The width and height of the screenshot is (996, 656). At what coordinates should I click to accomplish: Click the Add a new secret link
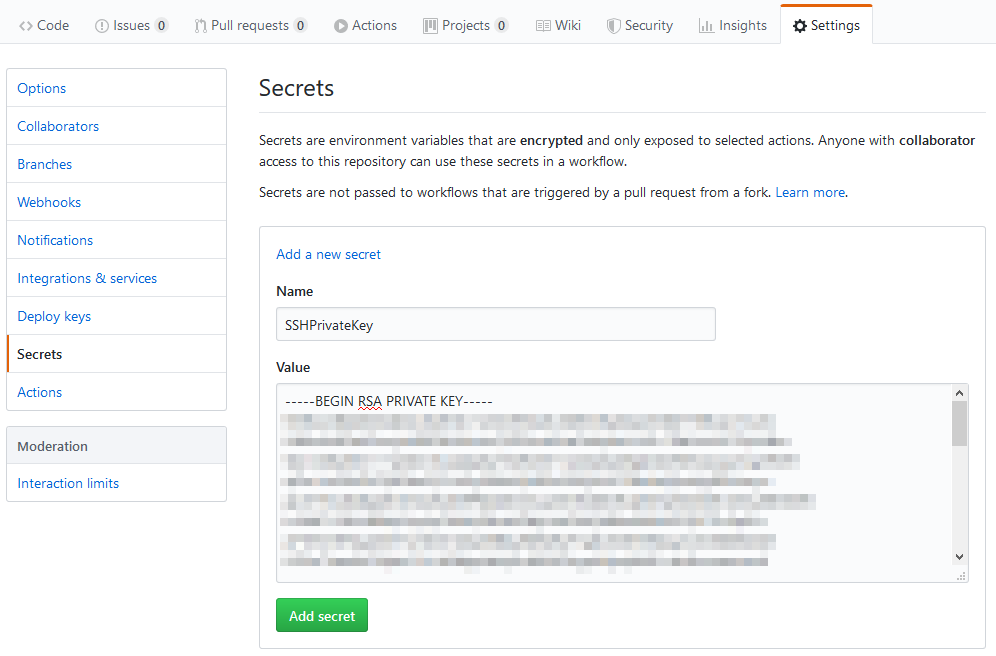coord(328,255)
